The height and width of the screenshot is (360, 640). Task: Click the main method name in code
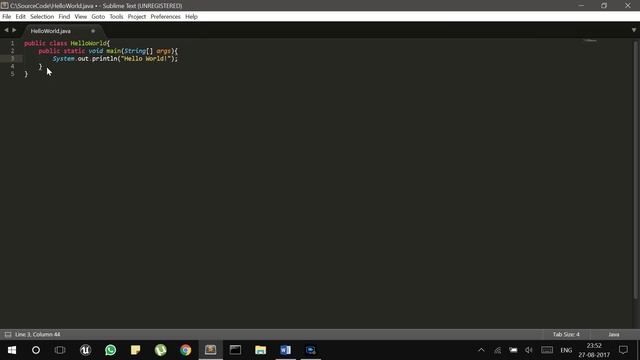pyautogui.click(x=113, y=51)
